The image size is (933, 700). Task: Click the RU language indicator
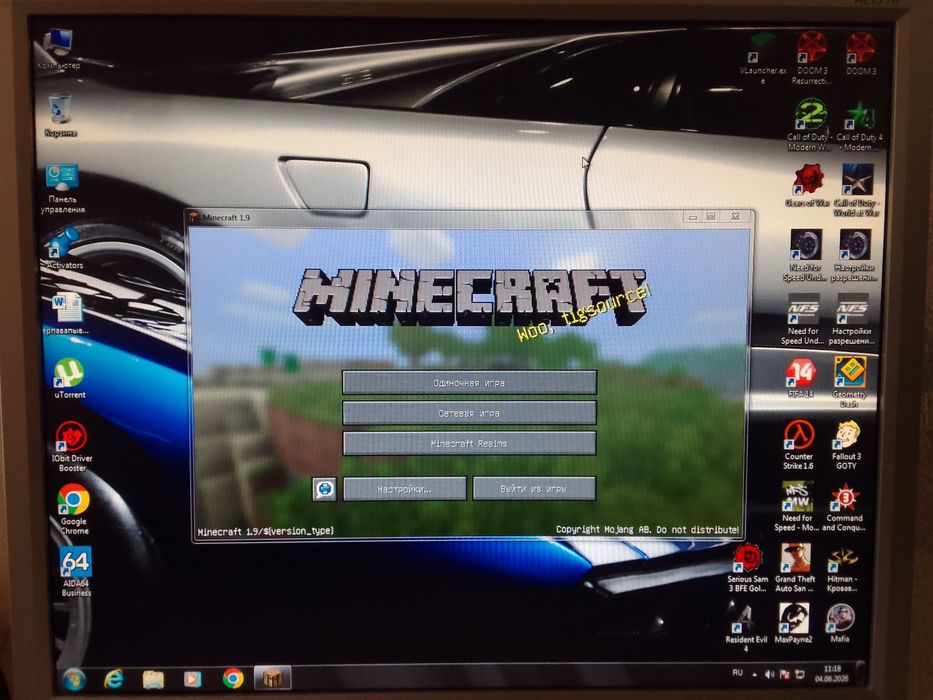click(x=738, y=673)
